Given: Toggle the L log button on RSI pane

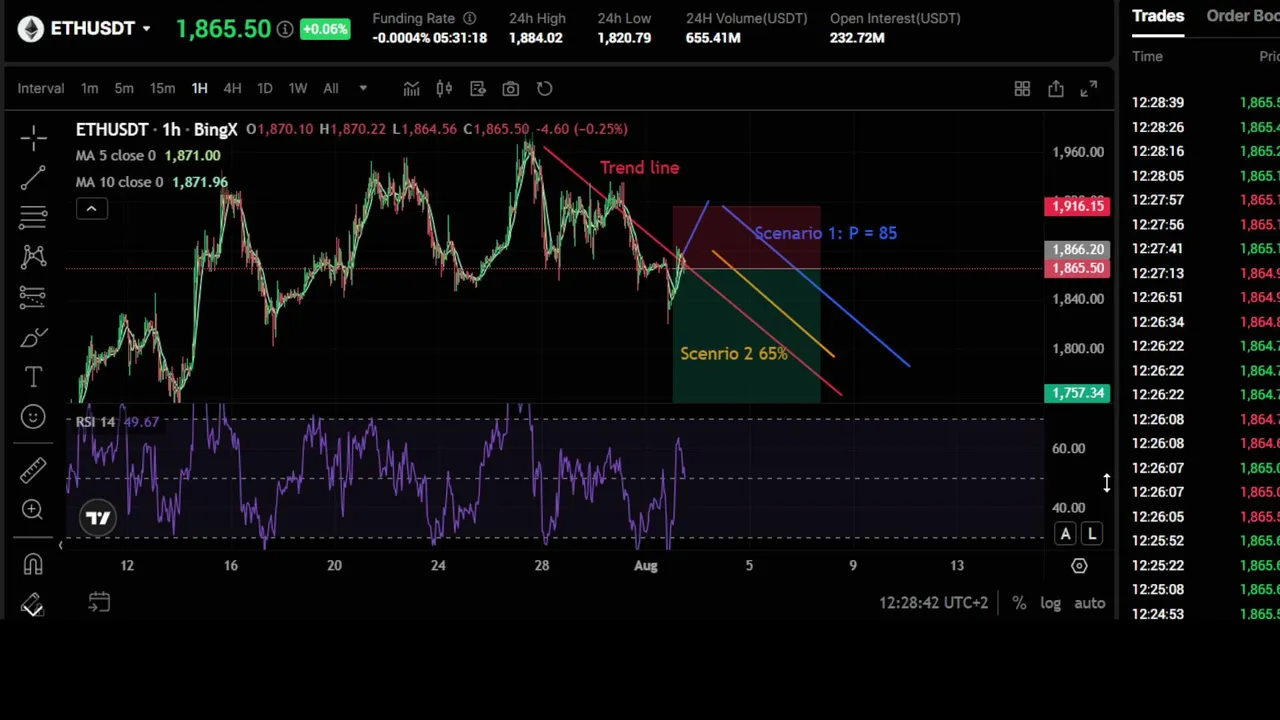Looking at the screenshot, I should pos(1092,534).
